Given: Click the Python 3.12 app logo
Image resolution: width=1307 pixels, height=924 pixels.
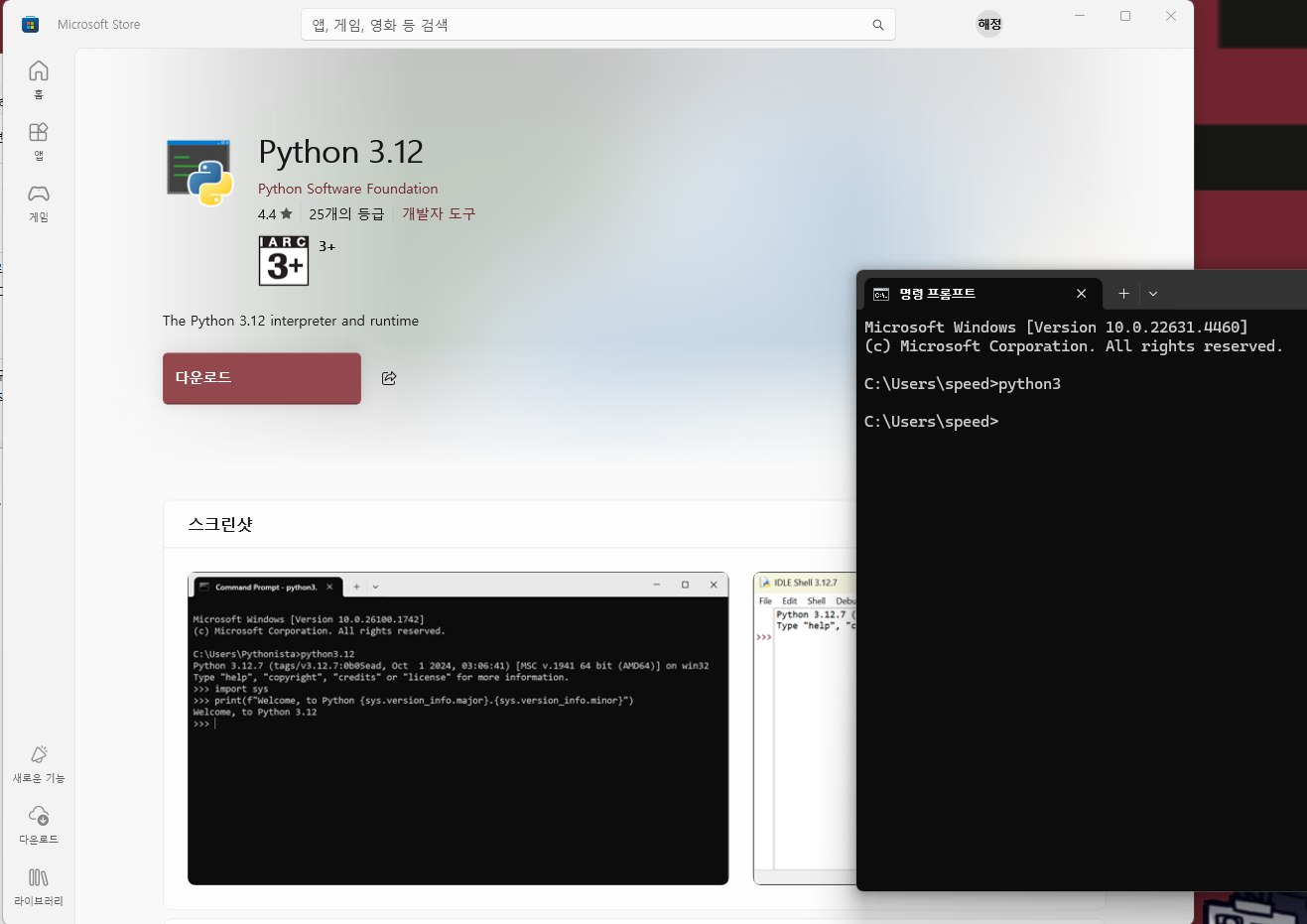Looking at the screenshot, I should point(199,173).
